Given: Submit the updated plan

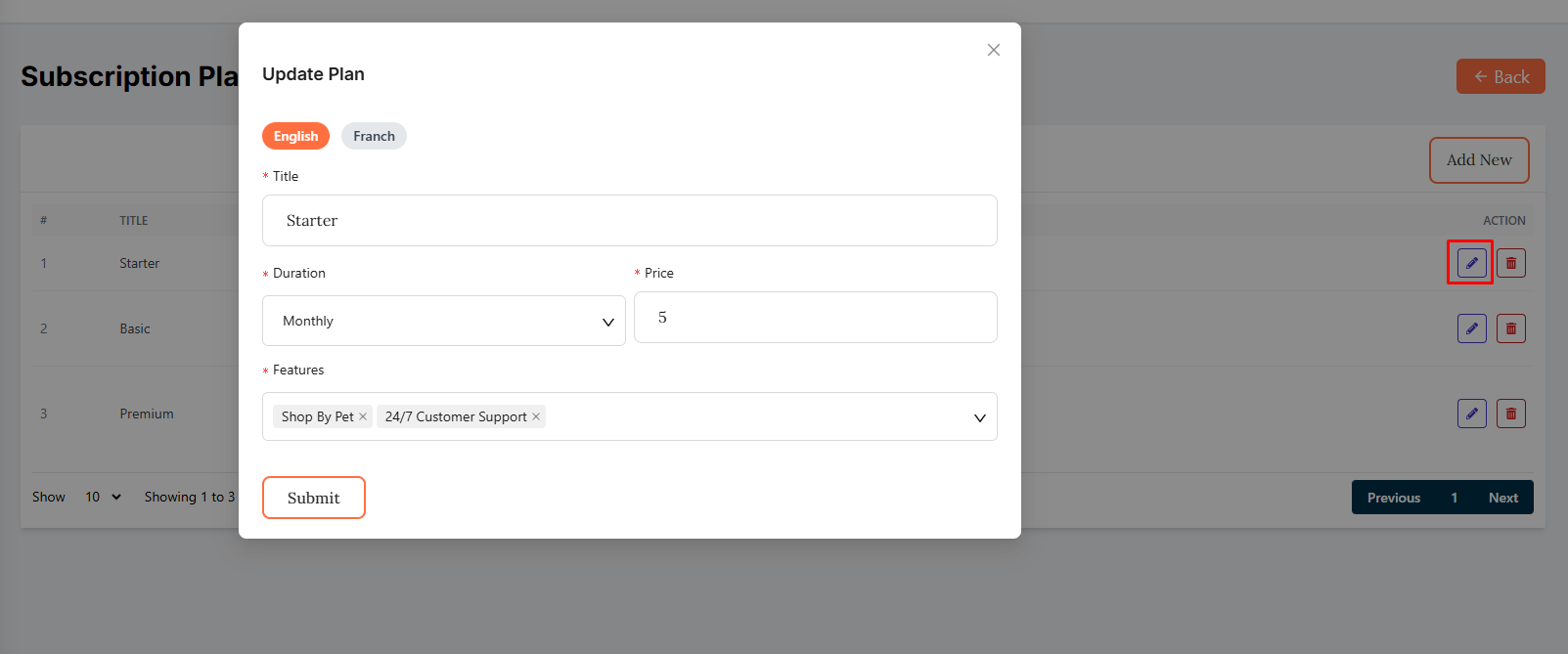Looking at the screenshot, I should [x=313, y=498].
